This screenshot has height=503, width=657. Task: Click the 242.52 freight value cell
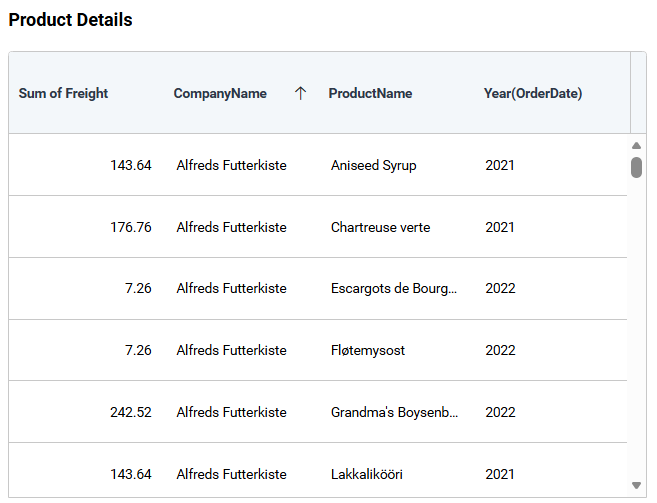point(130,413)
